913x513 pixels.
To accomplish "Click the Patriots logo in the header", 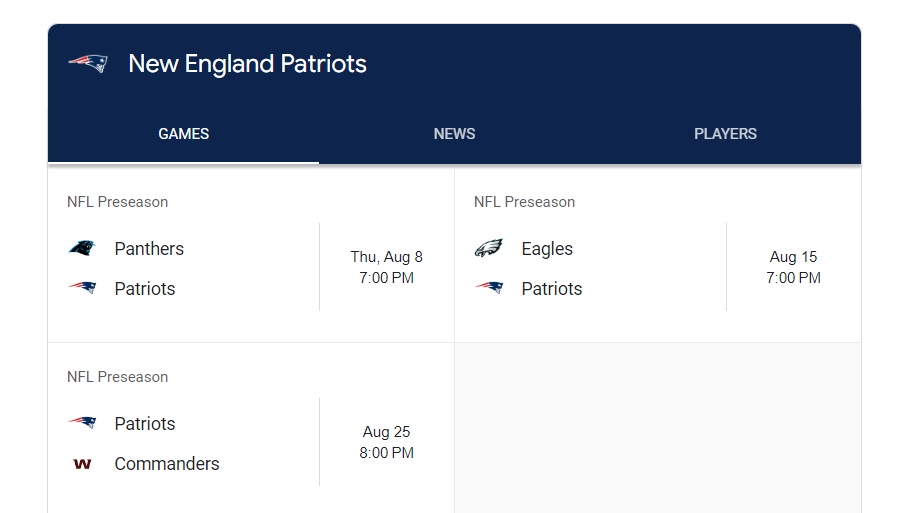I will 88,63.
